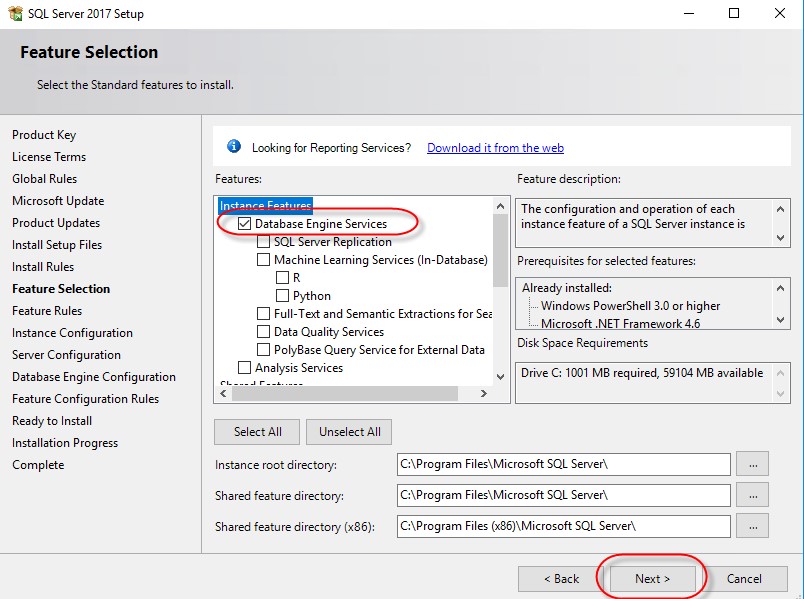This screenshot has width=804, height=599.
Task: Click Microsoft .NET Framework 4.6 prerequisite
Action: coord(620,324)
